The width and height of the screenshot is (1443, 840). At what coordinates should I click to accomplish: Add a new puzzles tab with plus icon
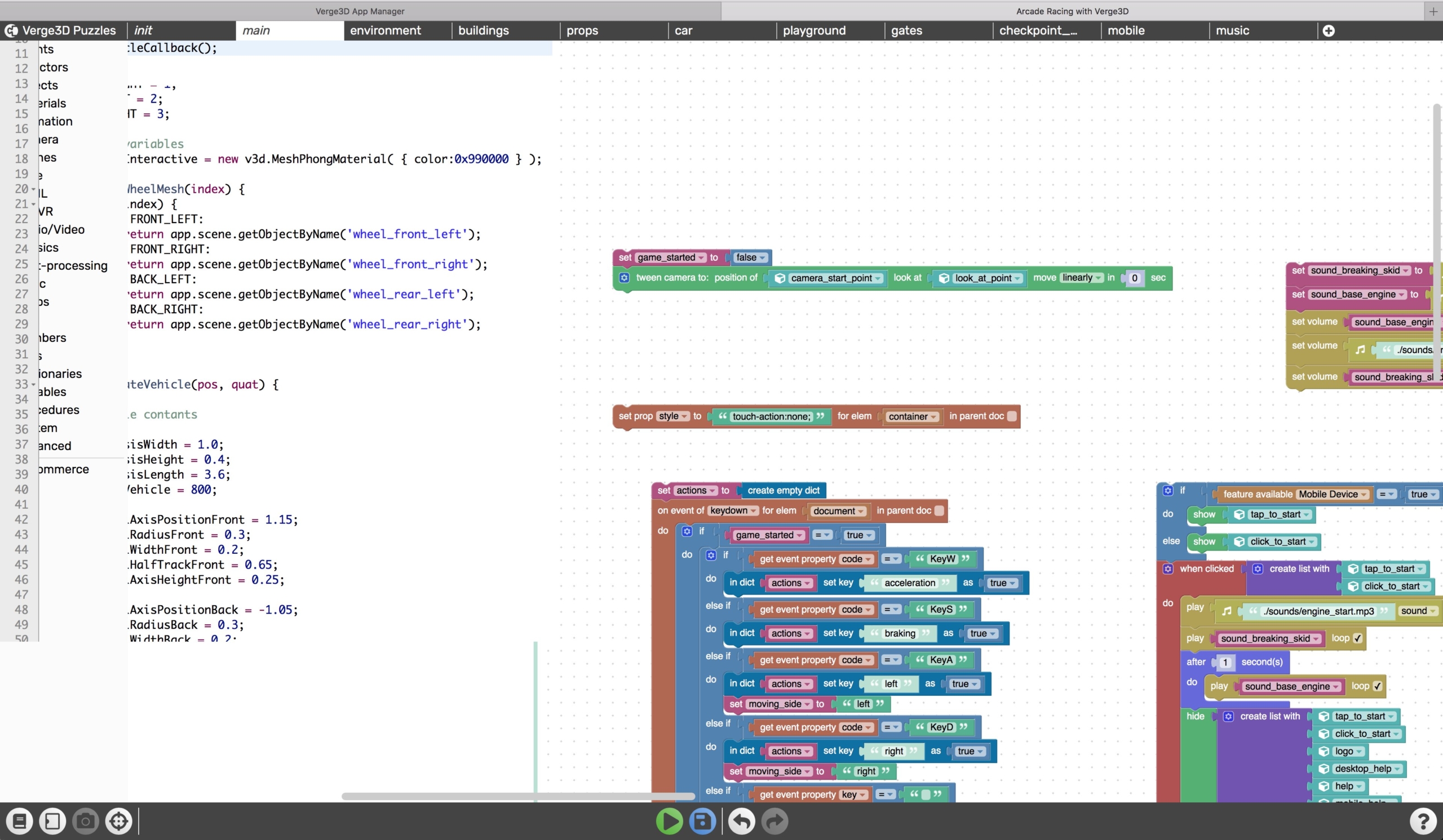coord(1329,31)
